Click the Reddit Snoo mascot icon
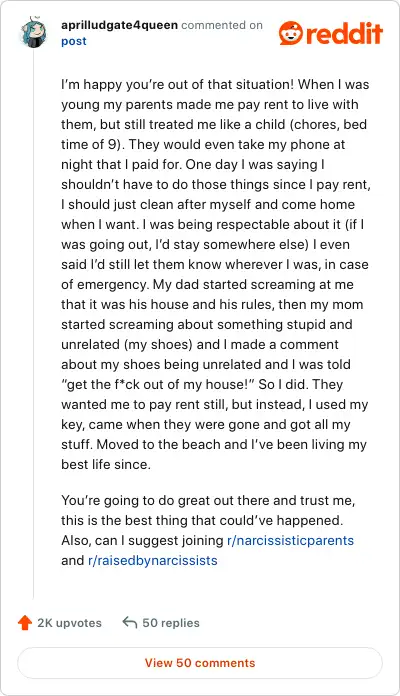Screen dimensions: 400x696 pos(291,33)
